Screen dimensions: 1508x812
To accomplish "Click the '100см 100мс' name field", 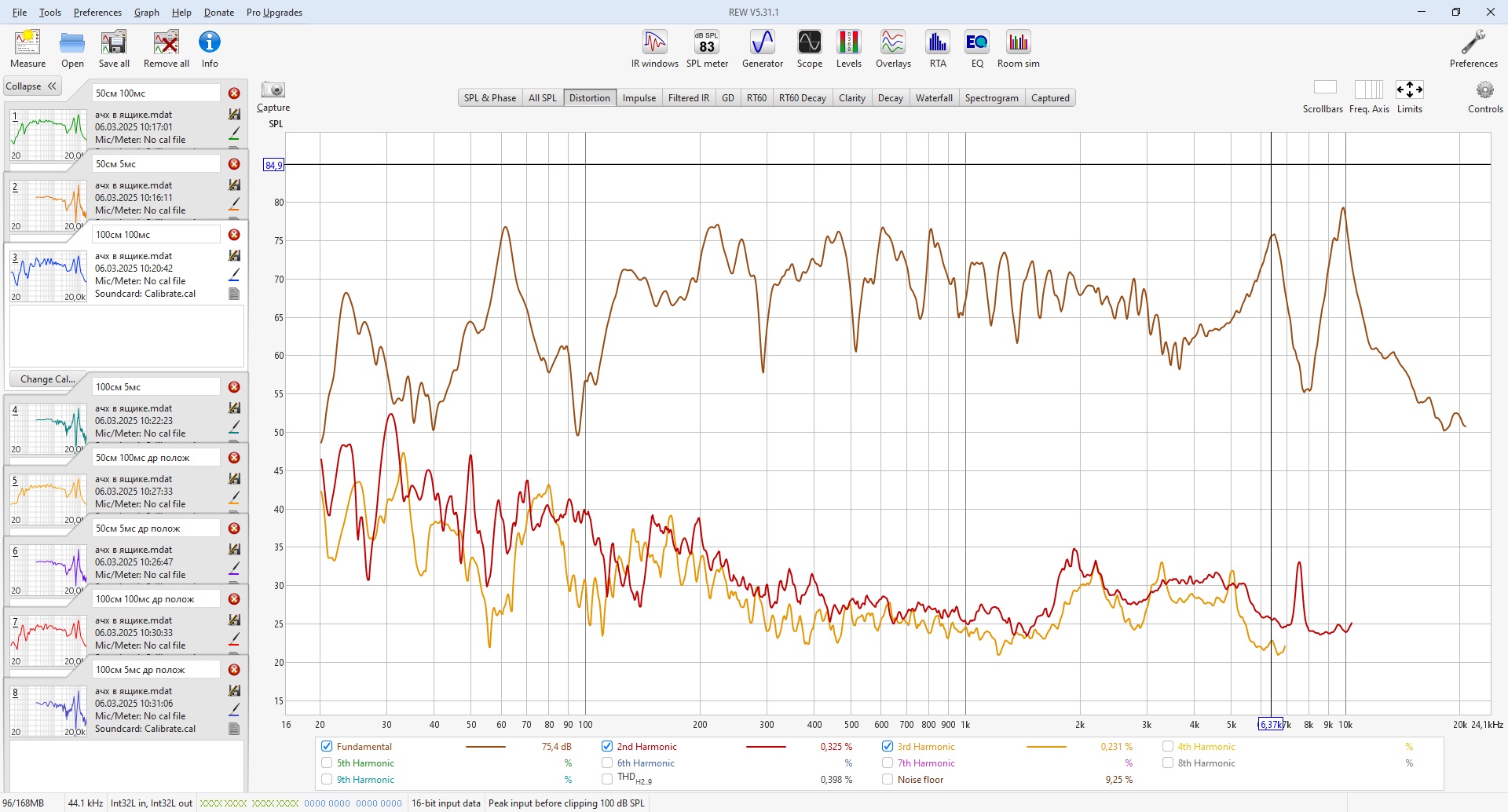I will coord(156,235).
